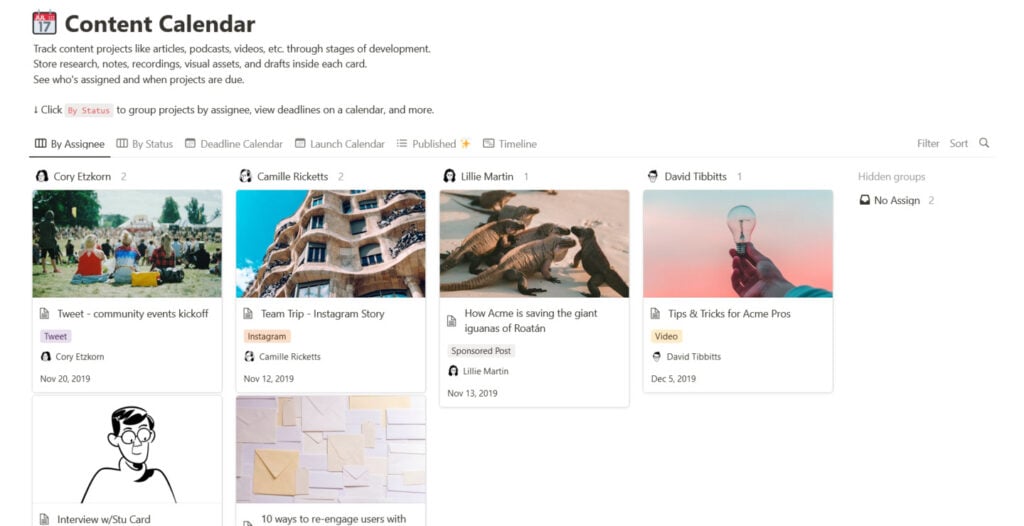
Task: Click Lillie Martin's avatar in column header
Action: tap(449, 176)
